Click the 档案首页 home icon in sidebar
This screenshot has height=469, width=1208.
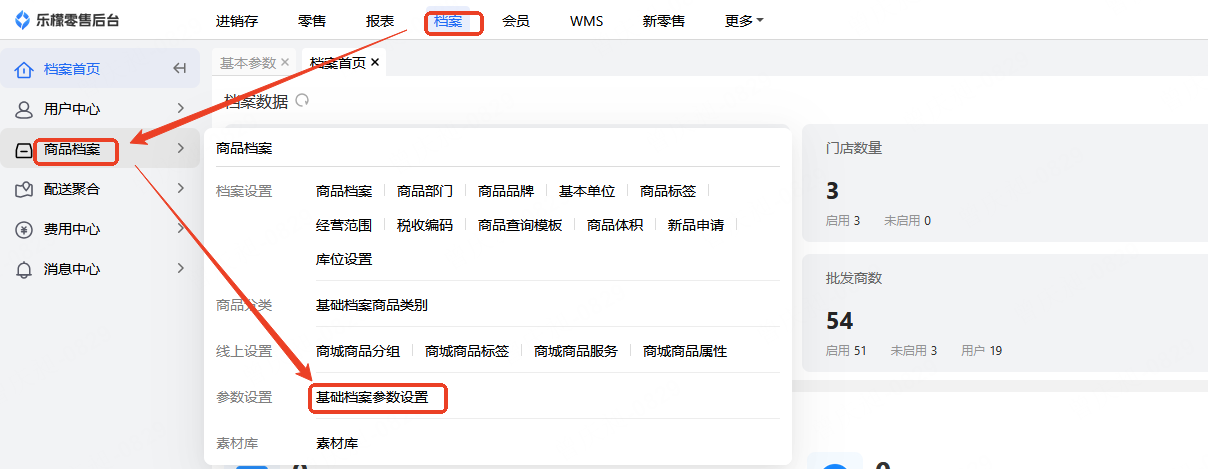tap(24, 69)
